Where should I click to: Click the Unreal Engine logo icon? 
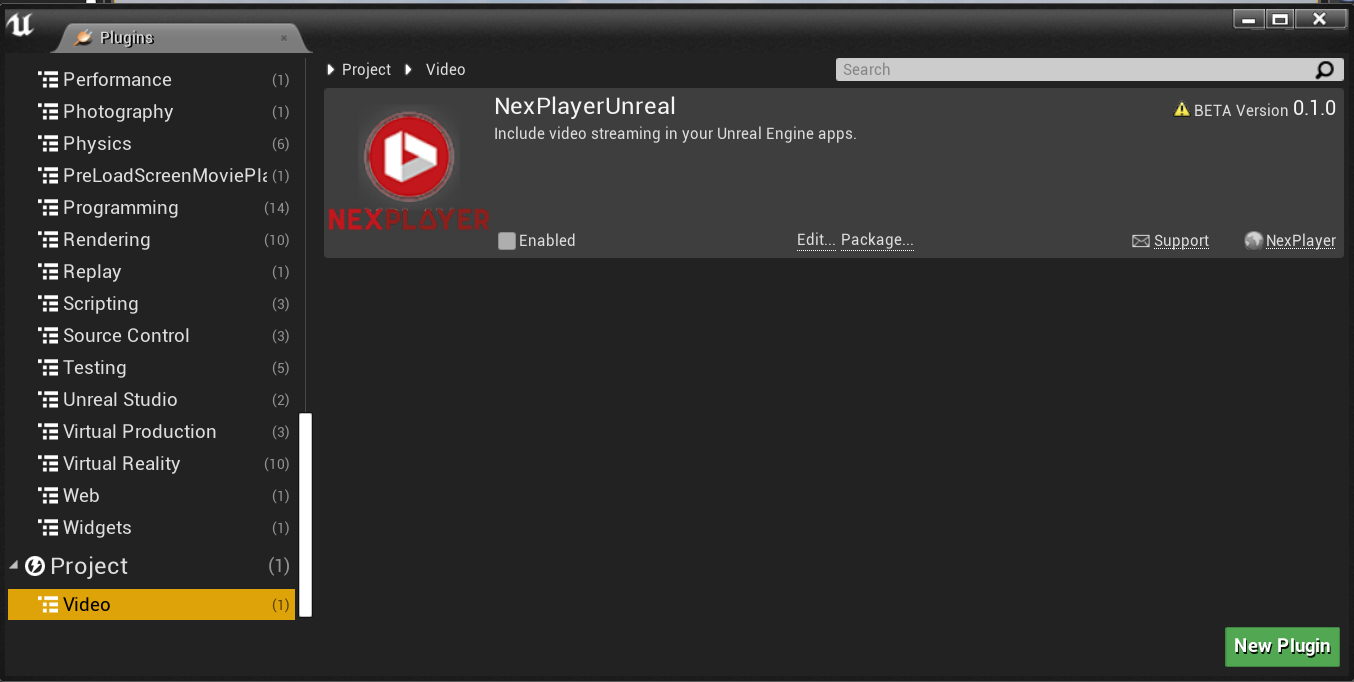[x=19, y=24]
